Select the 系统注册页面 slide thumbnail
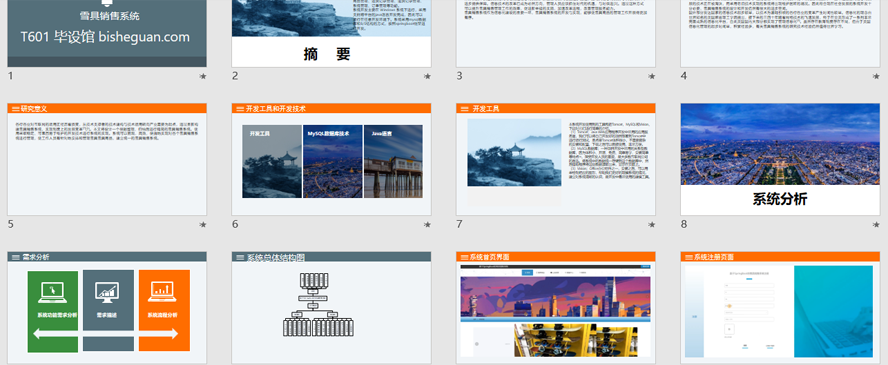 pos(780,308)
